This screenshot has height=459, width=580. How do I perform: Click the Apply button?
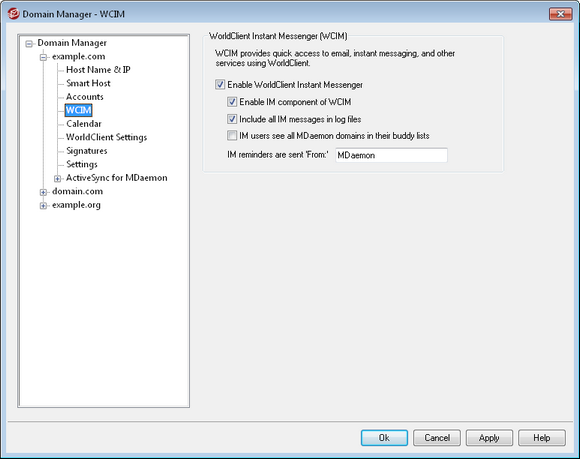click(x=489, y=438)
